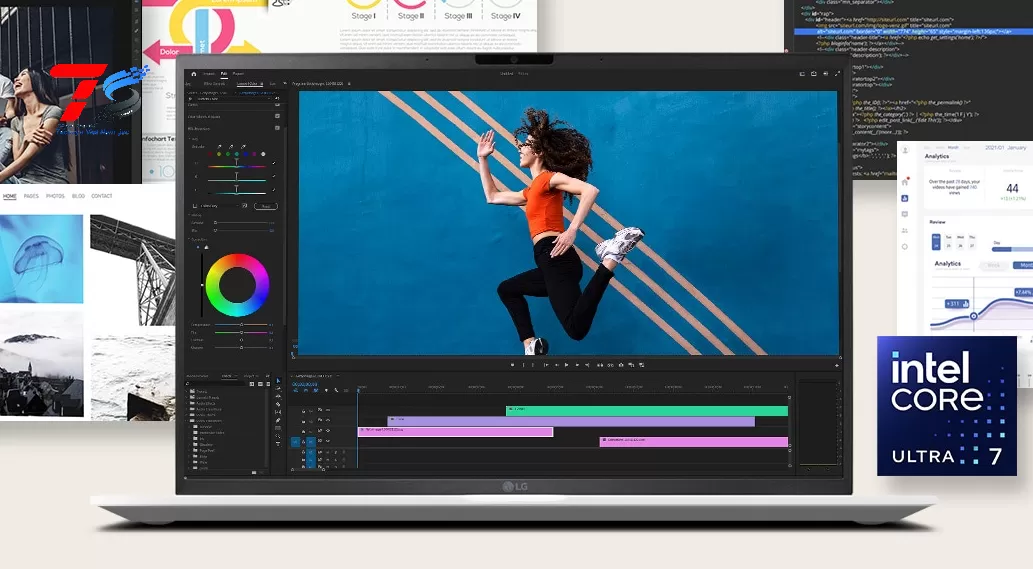
Task: Click the add button plus at monitor's right edge
Action: tap(836, 365)
